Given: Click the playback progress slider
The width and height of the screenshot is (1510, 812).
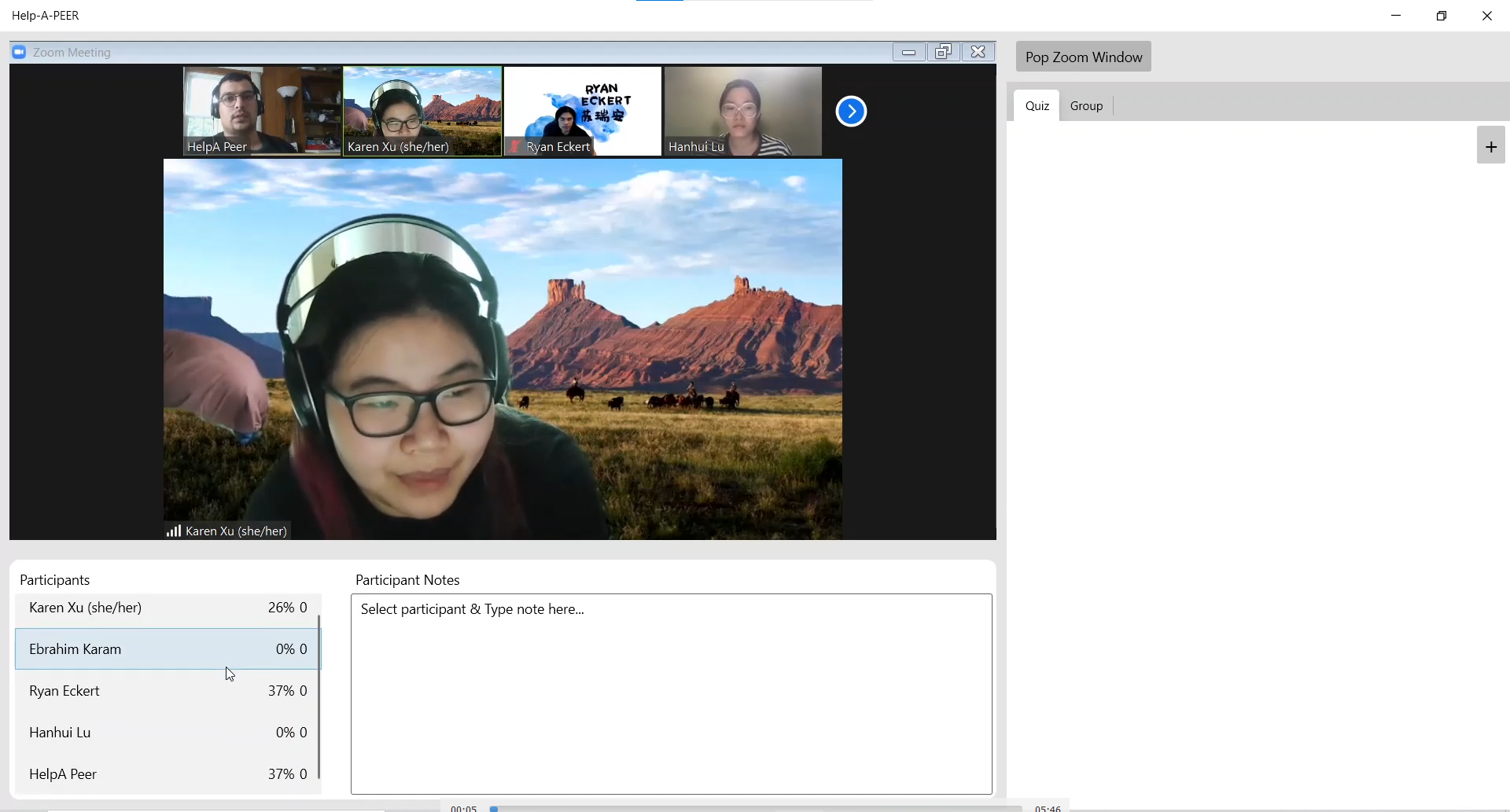Looking at the screenshot, I should point(755,808).
